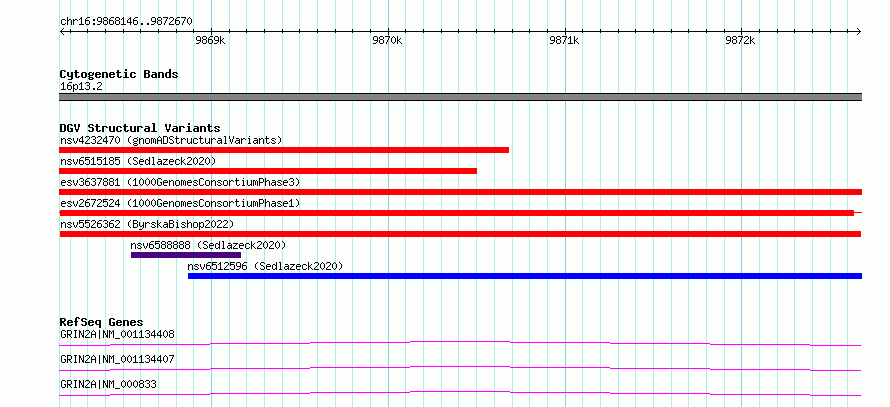The width and height of the screenshot is (890, 407).
Task: Click the DGV Structural Variants track title
Action: (x=140, y=128)
